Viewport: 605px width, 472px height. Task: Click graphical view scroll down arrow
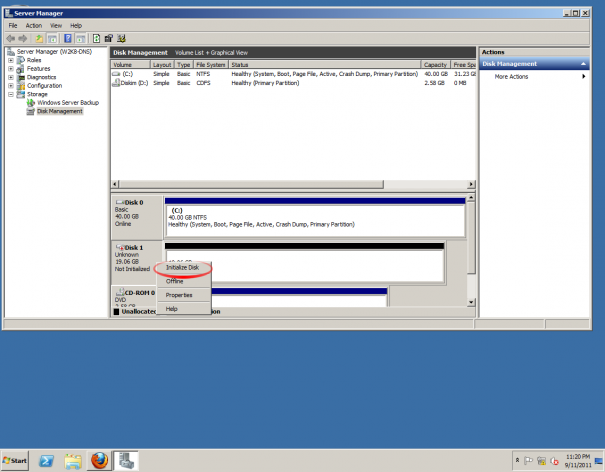pos(471,302)
